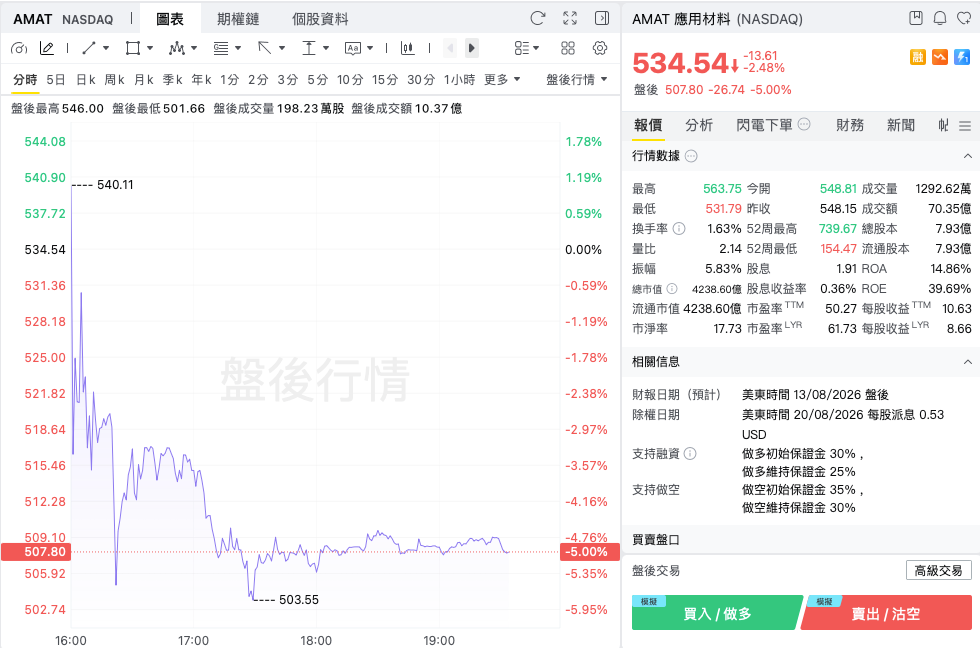Open the hamburger menu beside quote tabs
Screen dimensions: 980x648
(x=965, y=126)
